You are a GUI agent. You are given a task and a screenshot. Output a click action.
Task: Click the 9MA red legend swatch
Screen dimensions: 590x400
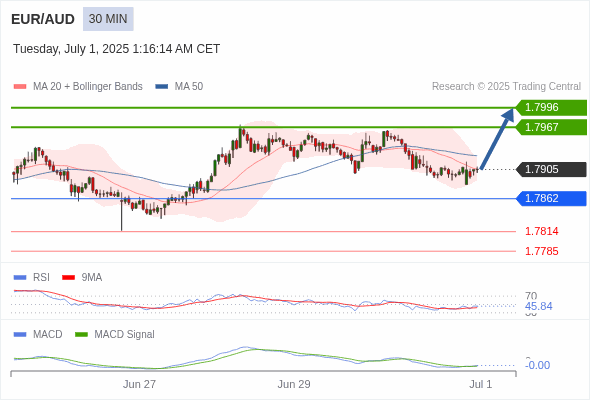coord(68,278)
